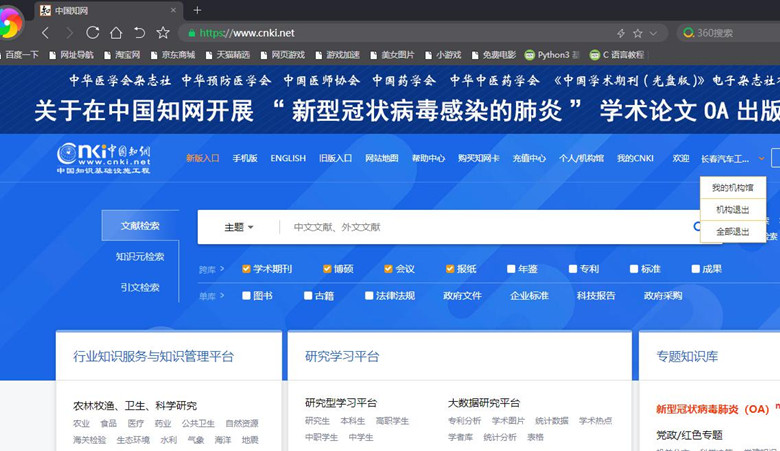Open the 游戏加速 bookmark

coord(337,55)
